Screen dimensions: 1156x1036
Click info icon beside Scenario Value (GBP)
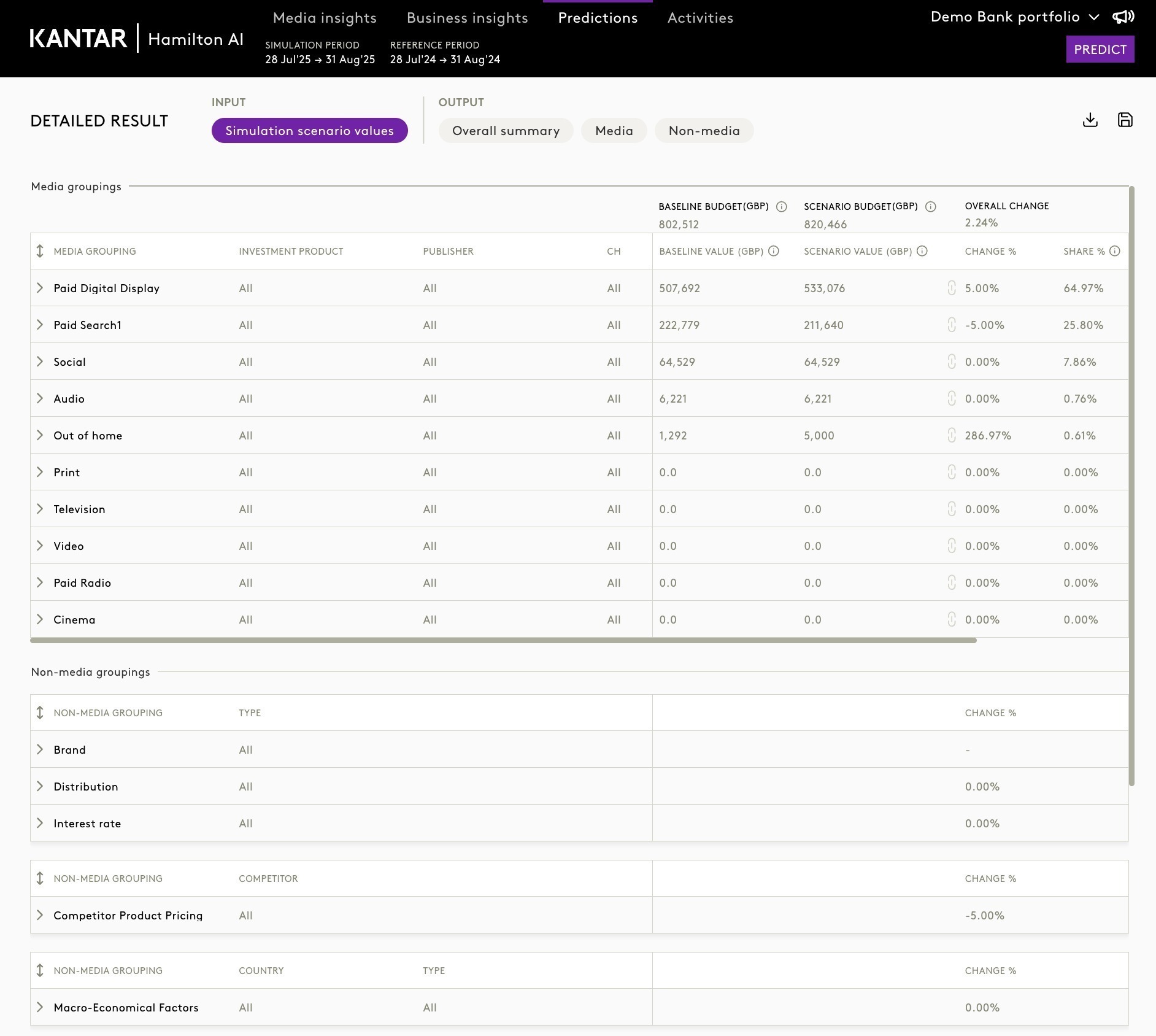coord(922,251)
